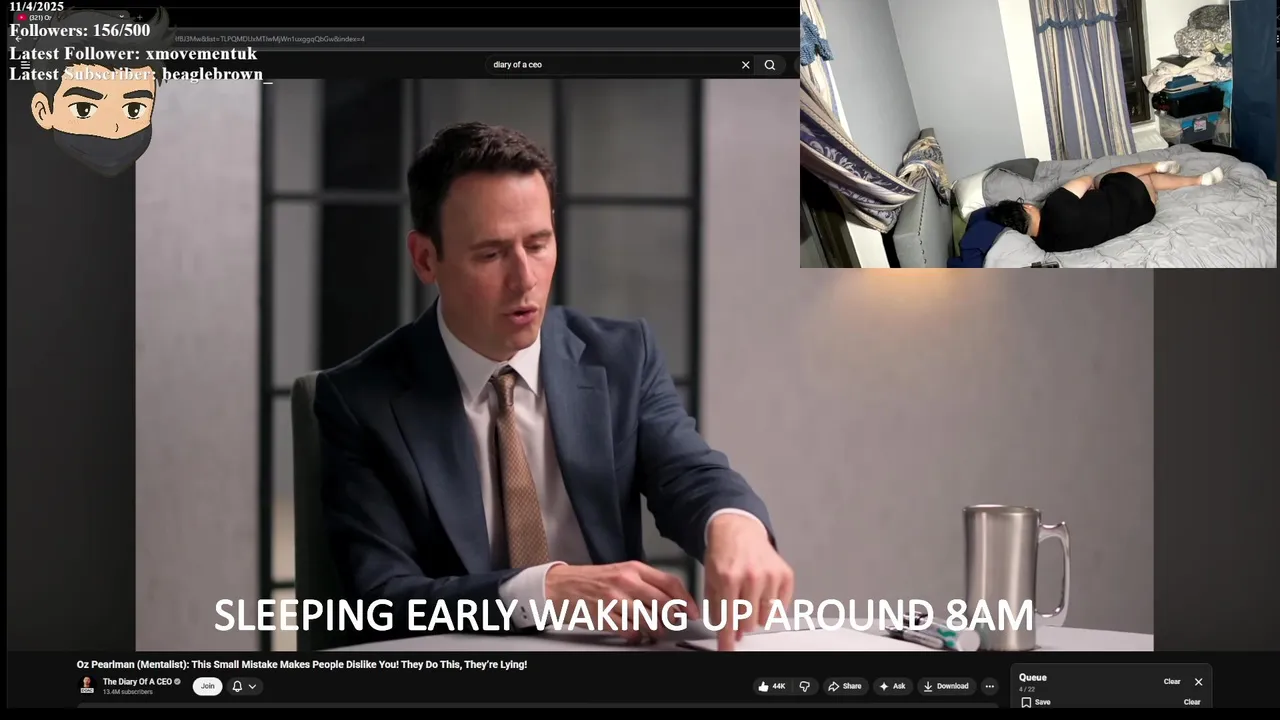Open the Ask AI sparkle button
The width and height of the screenshot is (1280, 720).
tap(892, 686)
